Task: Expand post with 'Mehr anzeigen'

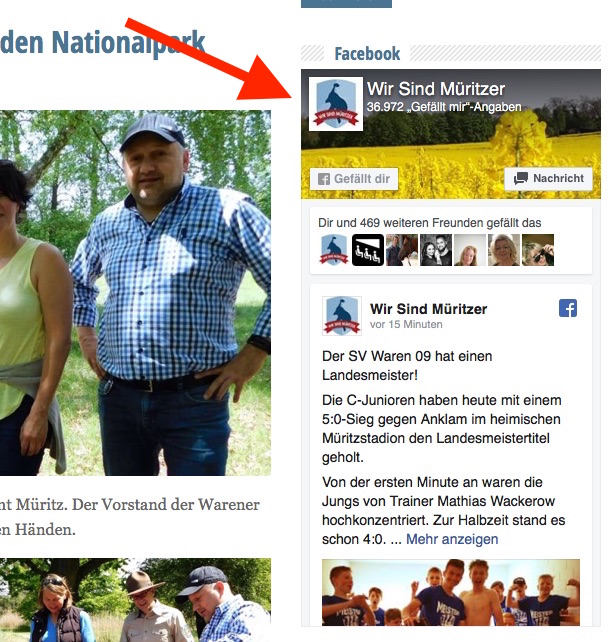Action: click(x=452, y=539)
